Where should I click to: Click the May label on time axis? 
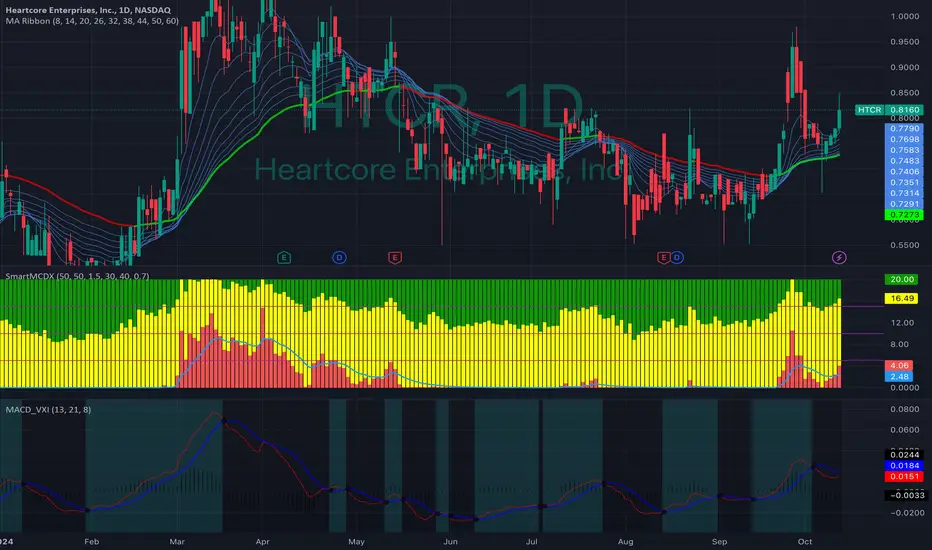pos(356,542)
